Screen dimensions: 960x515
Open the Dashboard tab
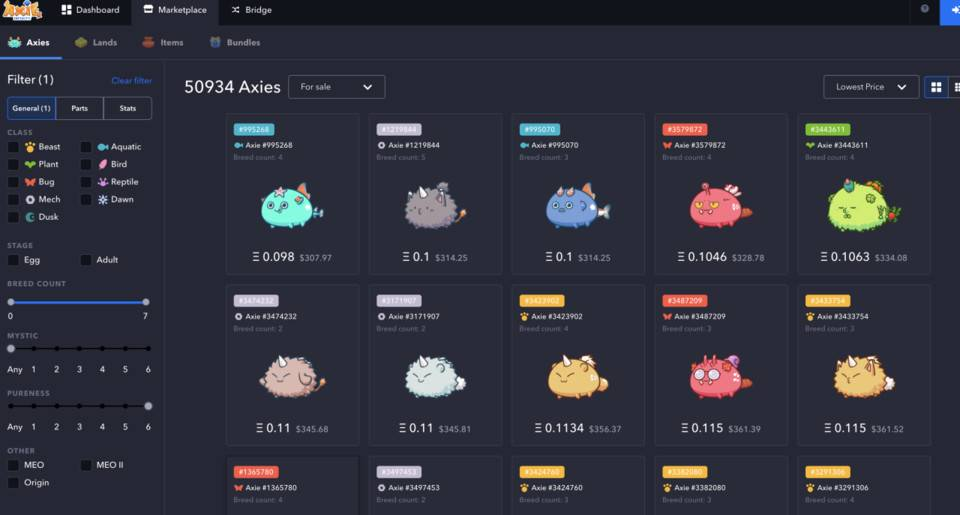coord(90,10)
